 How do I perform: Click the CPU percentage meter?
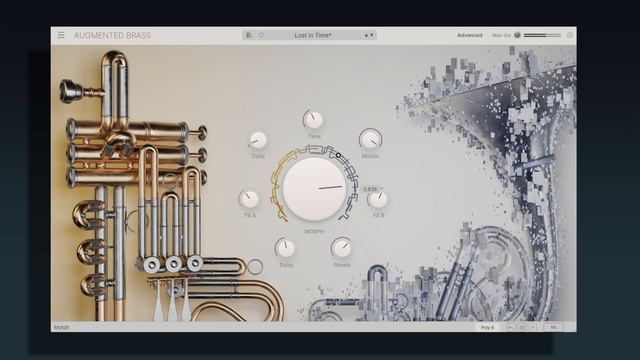[554, 327]
